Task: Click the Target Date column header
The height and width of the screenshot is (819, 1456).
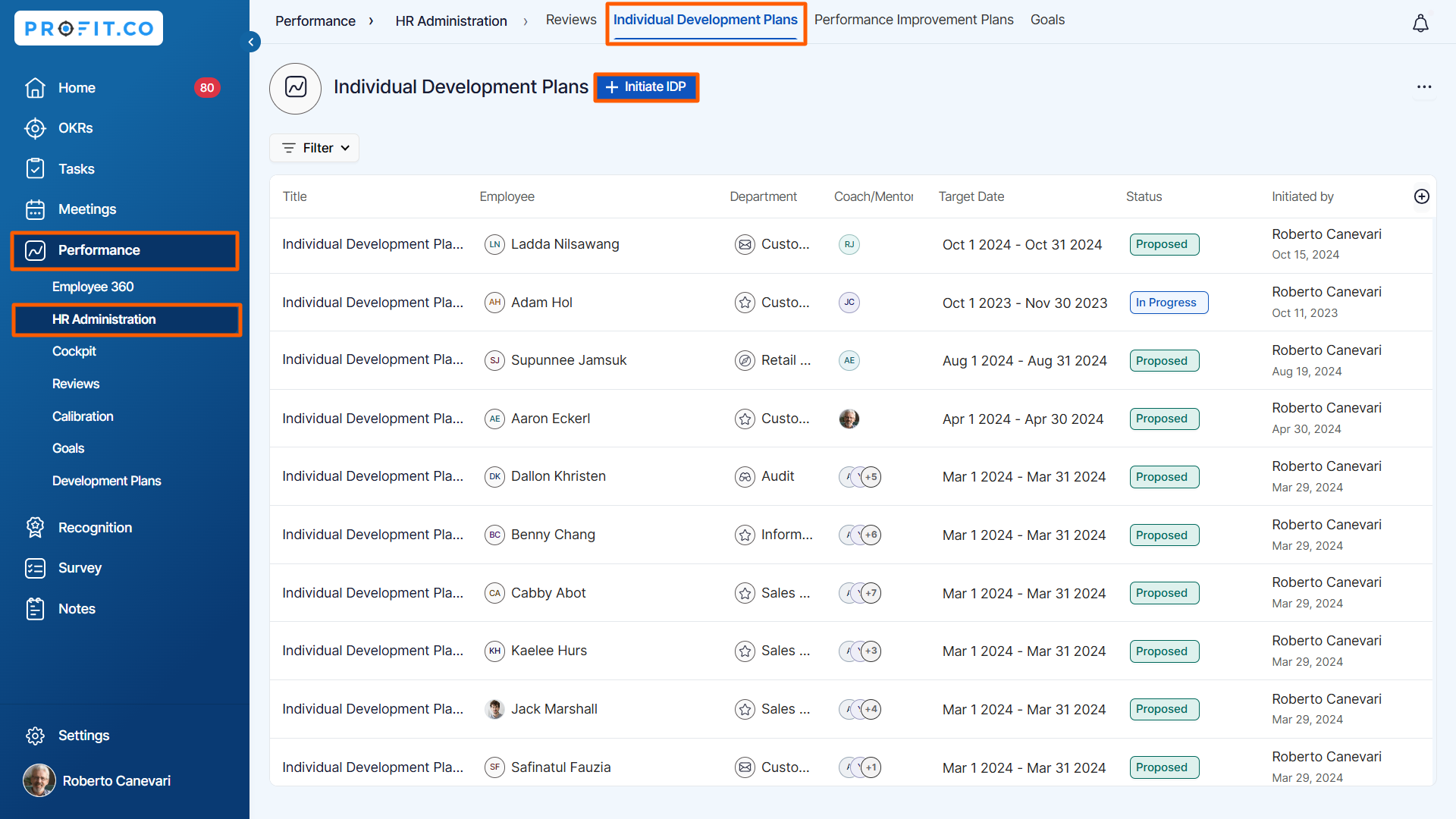Action: point(971,196)
